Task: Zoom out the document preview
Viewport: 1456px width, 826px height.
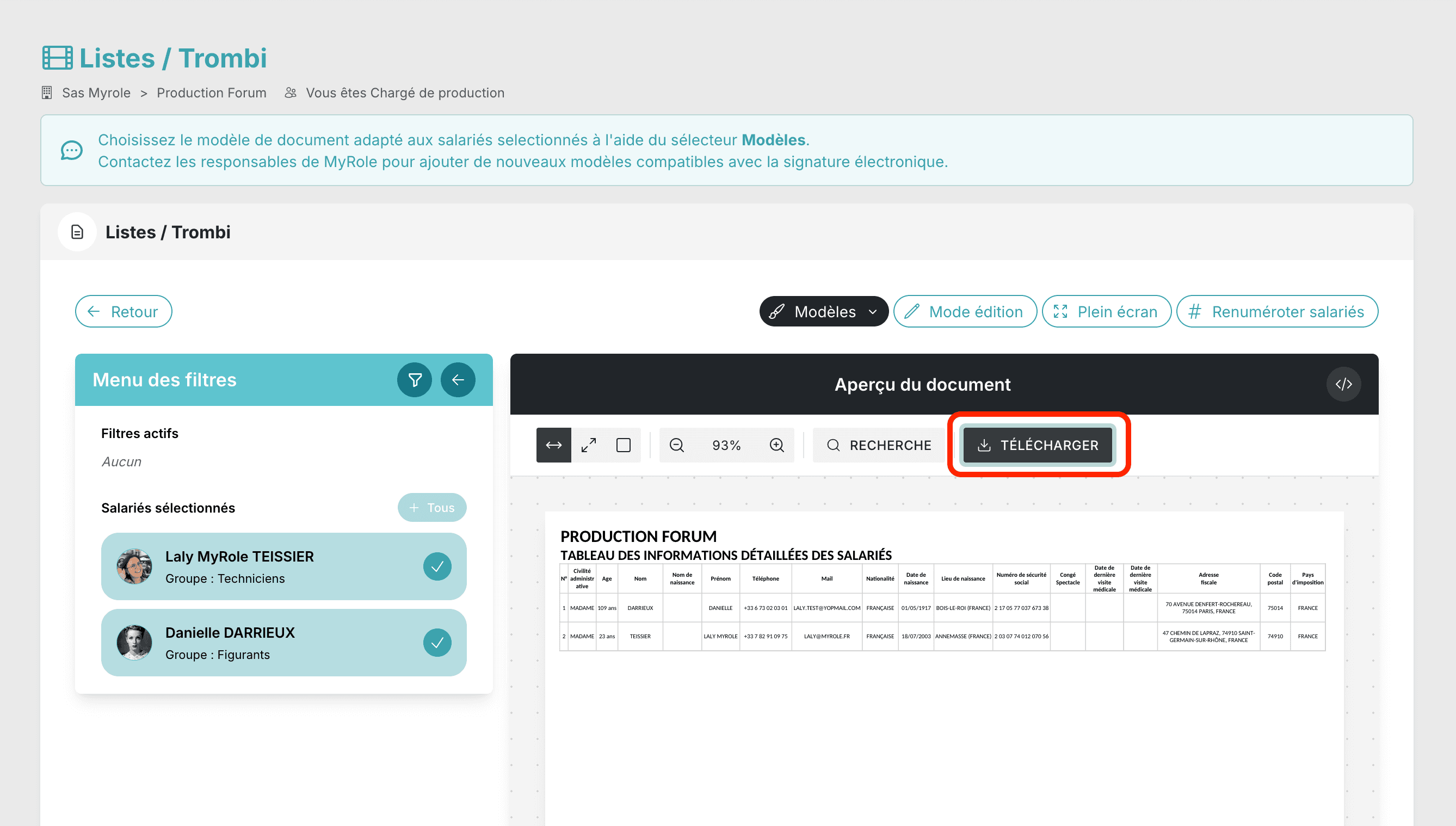Action: click(677, 445)
